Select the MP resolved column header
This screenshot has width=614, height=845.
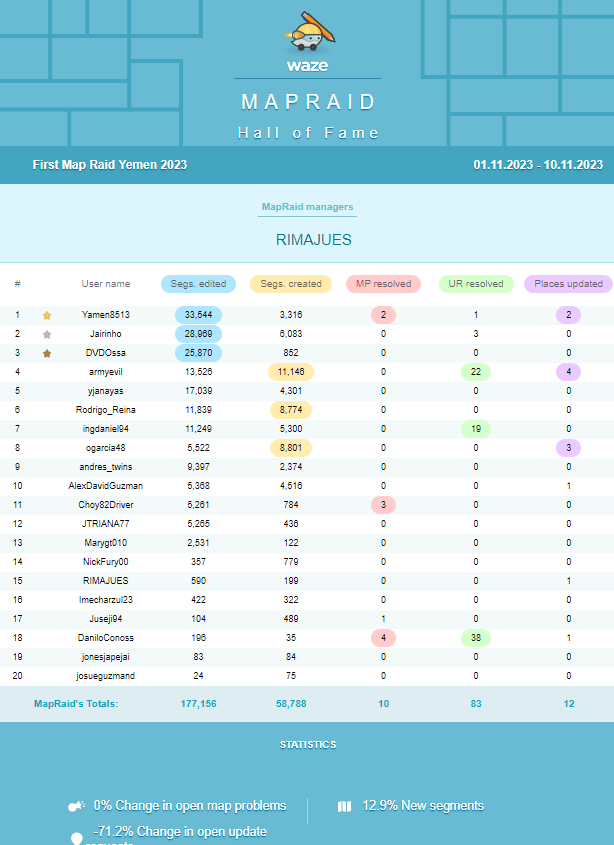click(x=383, y=284)
